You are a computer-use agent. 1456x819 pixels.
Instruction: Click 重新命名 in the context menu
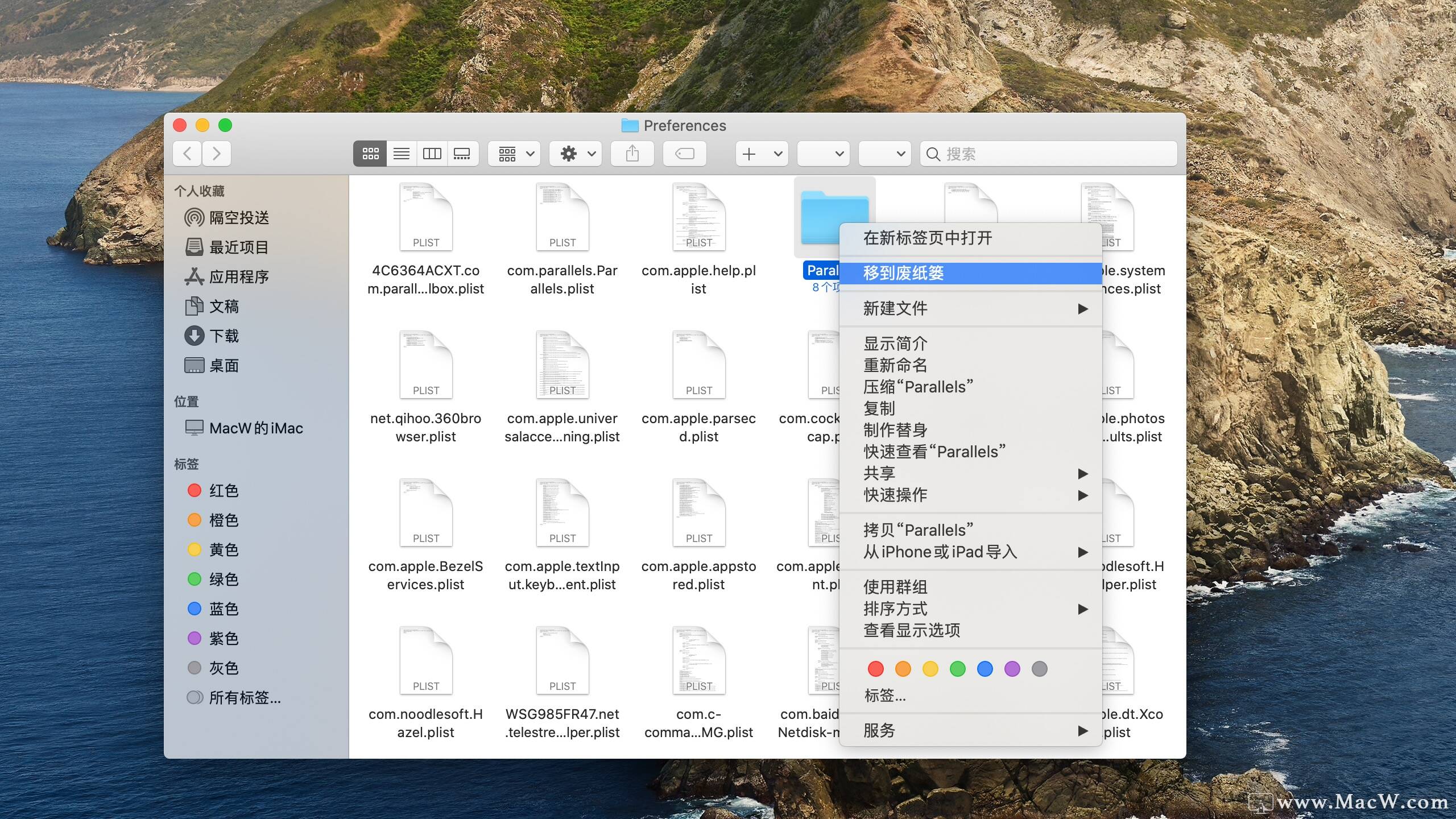pos(895,365)
